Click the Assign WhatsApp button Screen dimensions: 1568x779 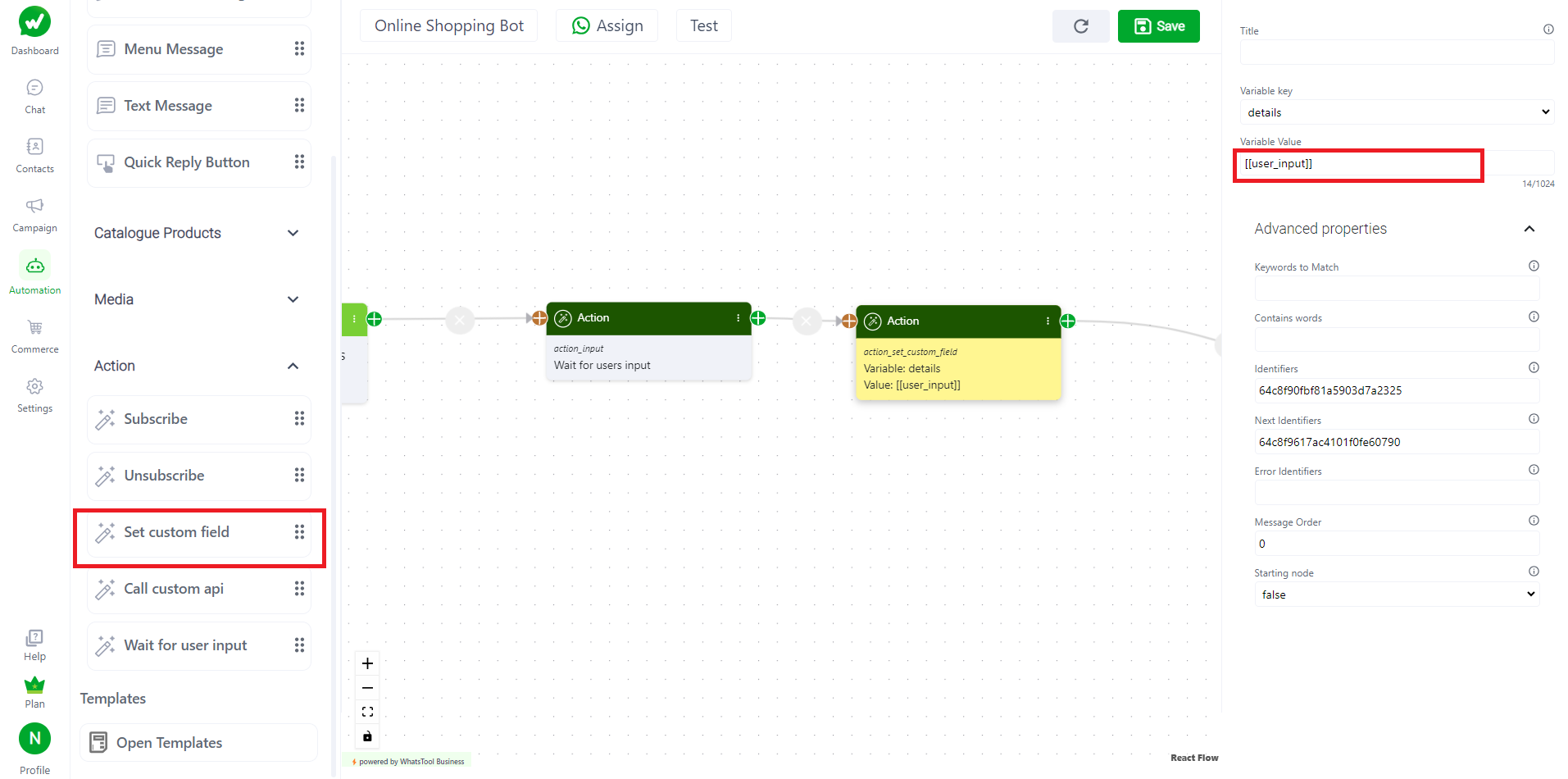(x=607, y=26)
